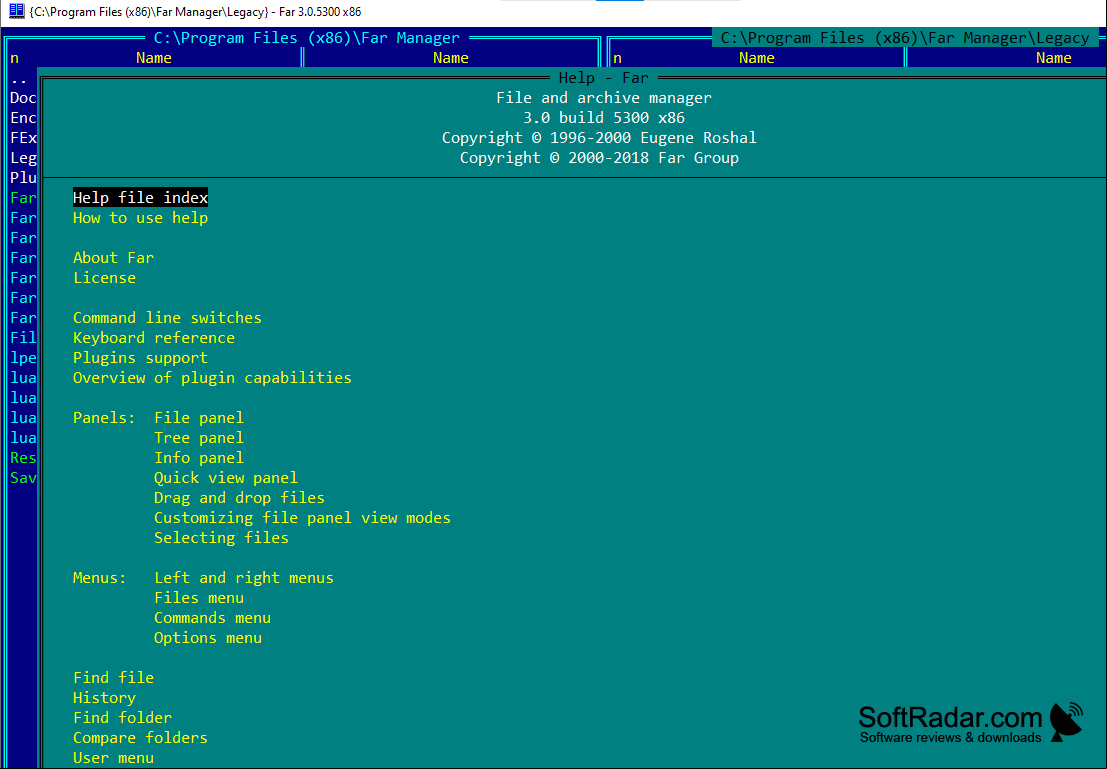Click the 'Panels:' section label
The width and height of the screenshot is (1107, 769).
pos(104,418)
